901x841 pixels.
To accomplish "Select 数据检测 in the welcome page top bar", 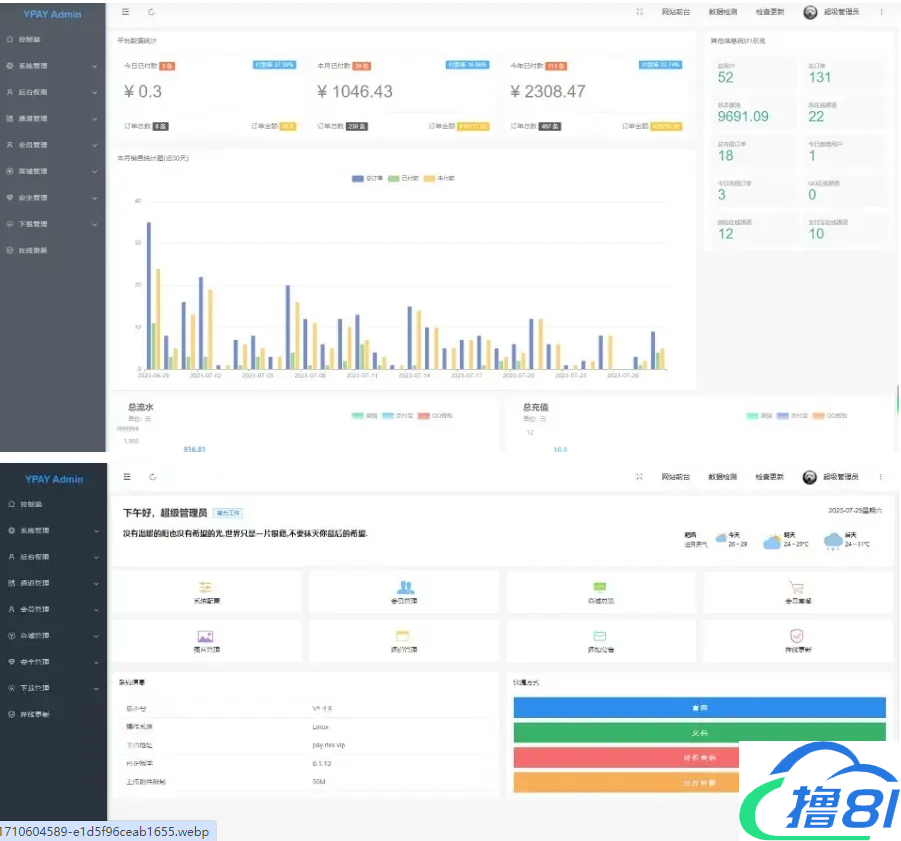I will (x=723, y=477).
